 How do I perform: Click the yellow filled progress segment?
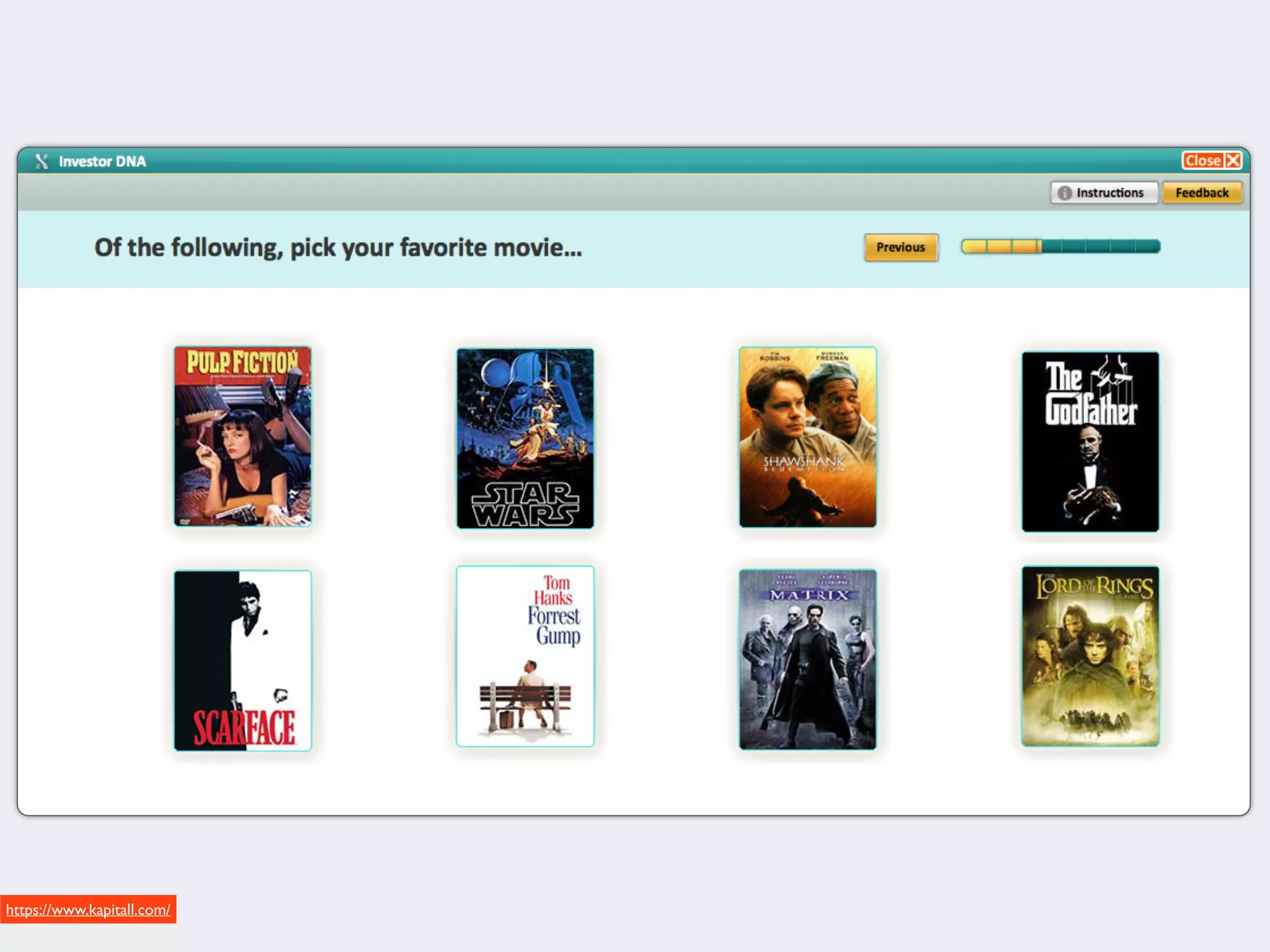(1001, 247)
